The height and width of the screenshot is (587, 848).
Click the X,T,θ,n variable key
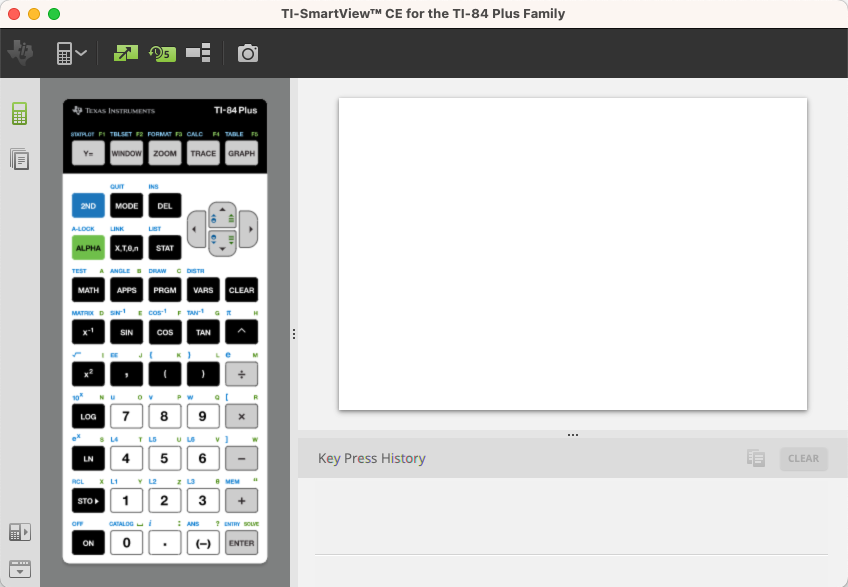[127, 248]
